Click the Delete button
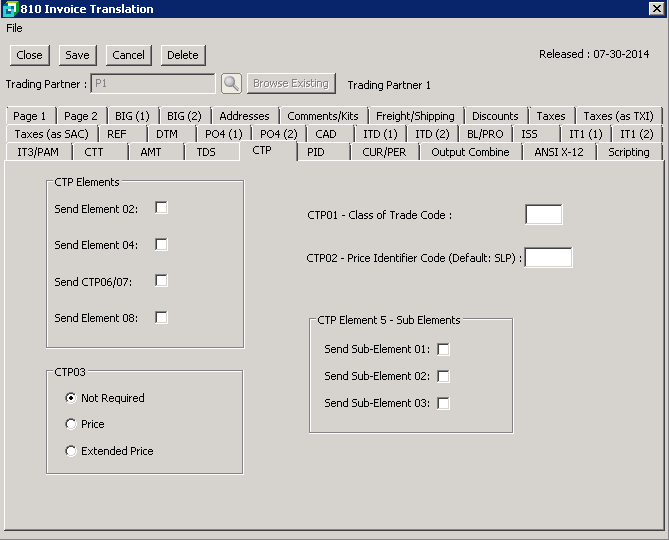 182,55
